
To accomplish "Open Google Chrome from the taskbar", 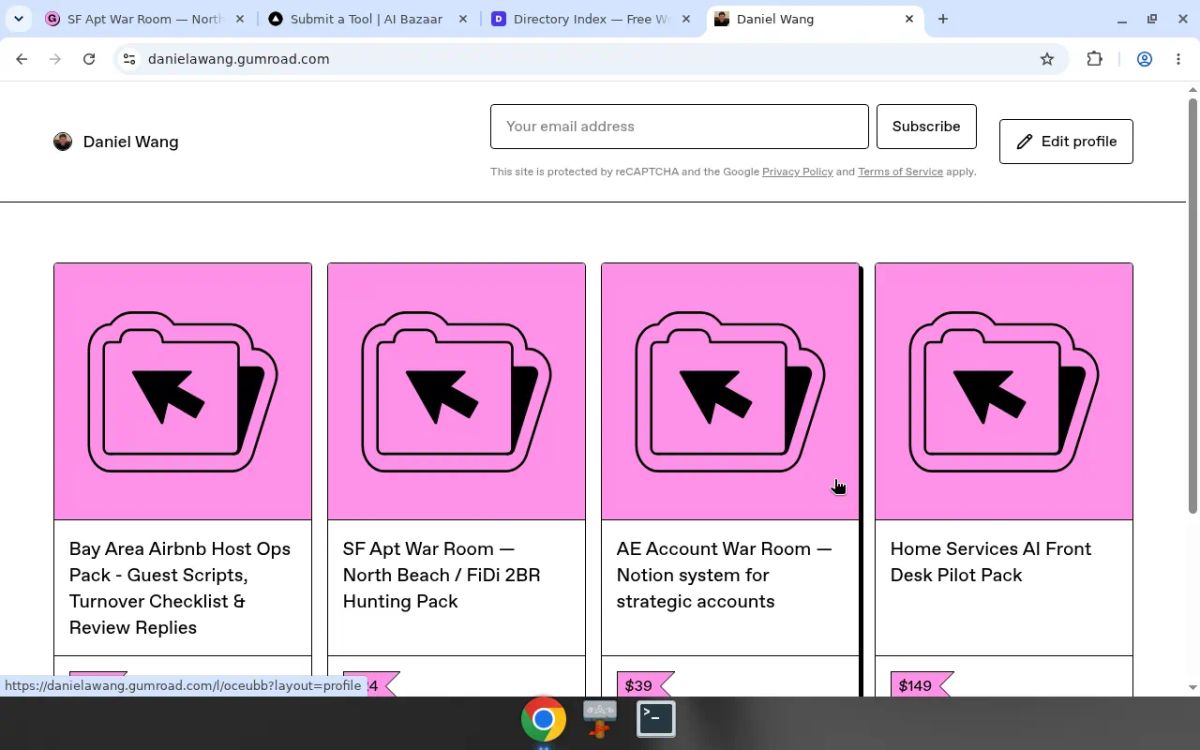I will (x=543, y=719).
